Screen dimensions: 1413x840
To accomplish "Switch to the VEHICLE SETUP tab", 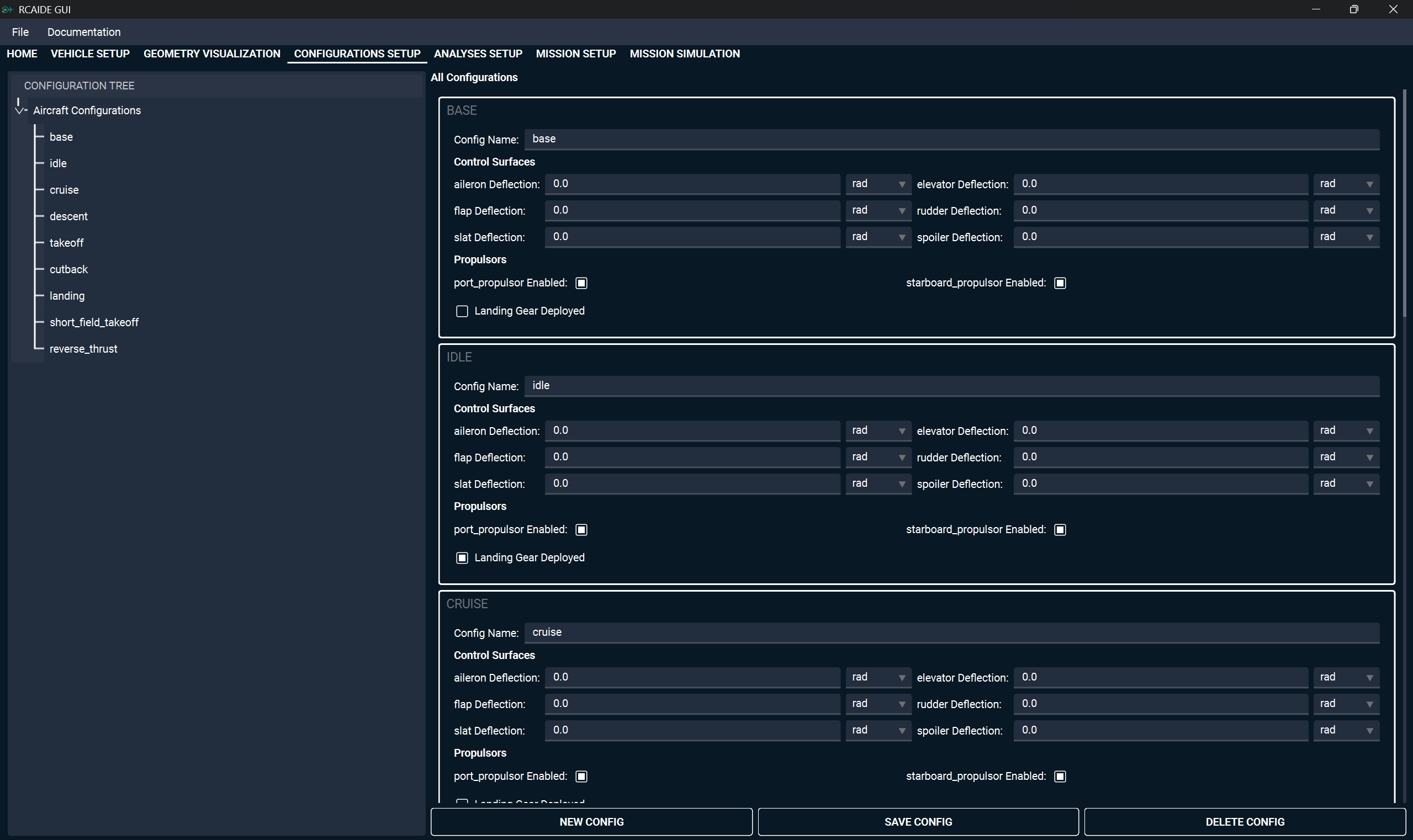I will [90, 54].
